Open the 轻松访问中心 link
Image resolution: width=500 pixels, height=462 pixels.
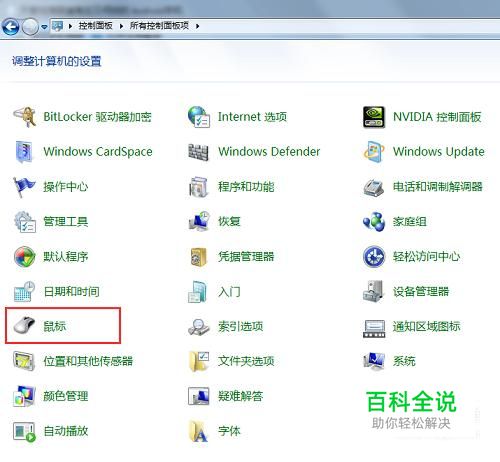[x=426, y=257]
